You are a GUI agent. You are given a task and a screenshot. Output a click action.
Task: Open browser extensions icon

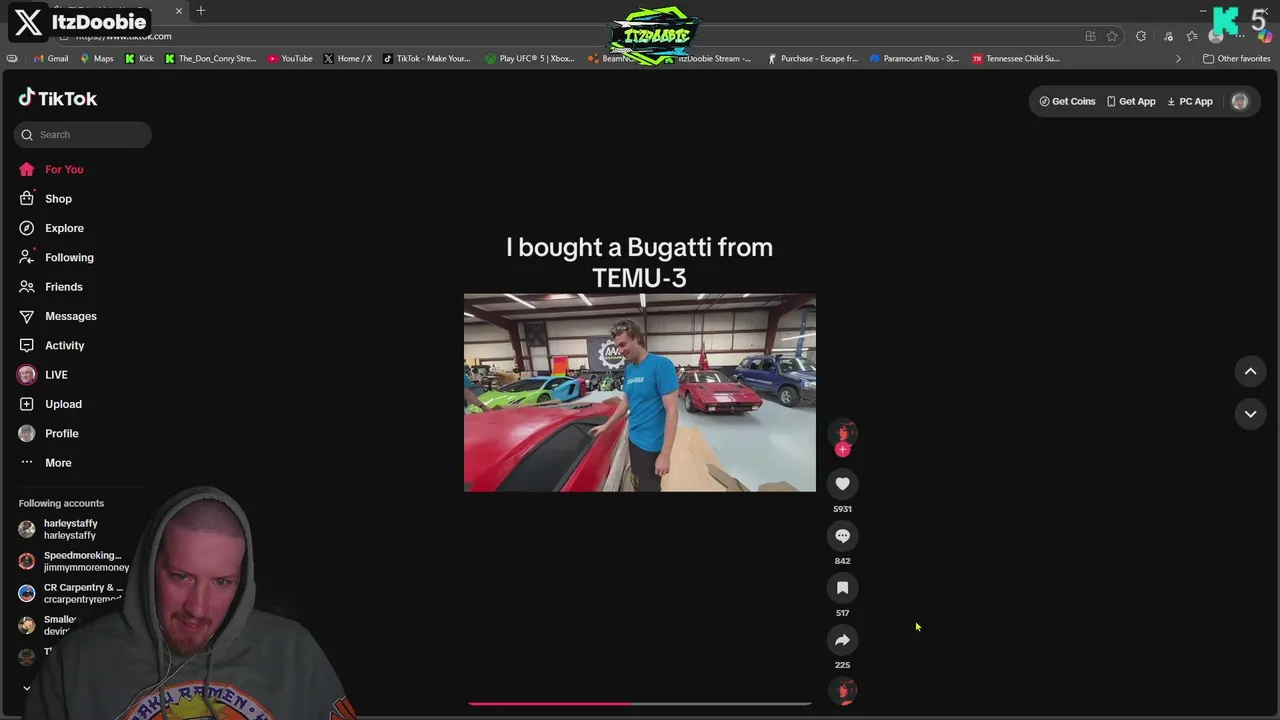pyautogui.click(x=1141, y=36)
